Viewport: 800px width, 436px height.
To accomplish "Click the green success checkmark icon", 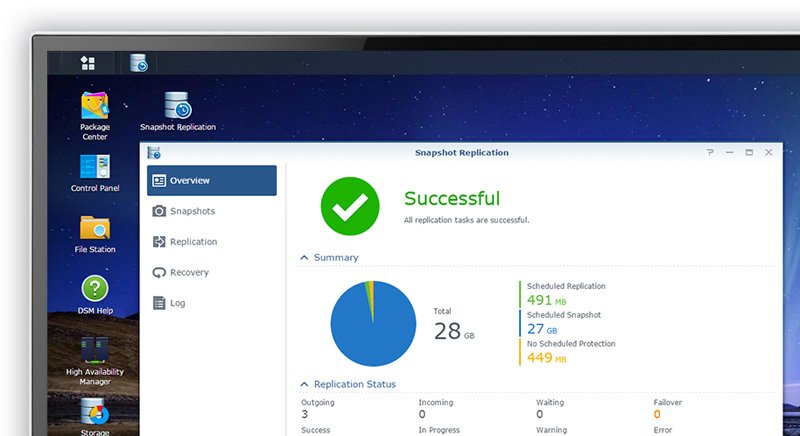I will pos(350,206).
